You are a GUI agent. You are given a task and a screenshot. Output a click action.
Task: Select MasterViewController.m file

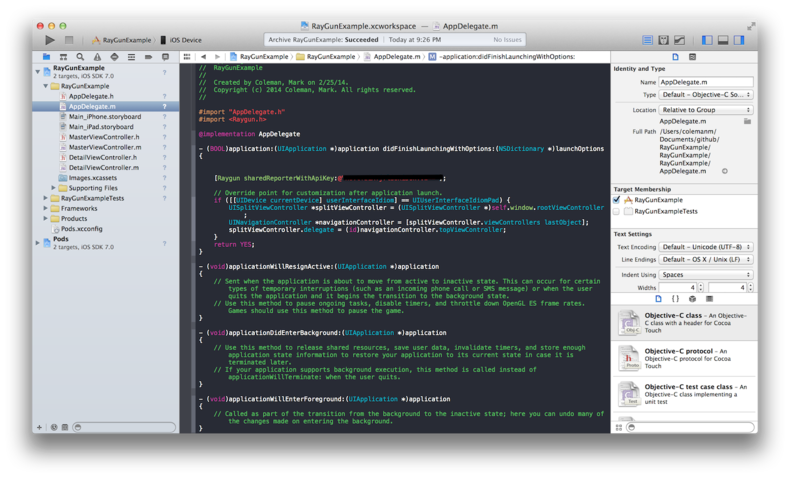tap(105, 147)
